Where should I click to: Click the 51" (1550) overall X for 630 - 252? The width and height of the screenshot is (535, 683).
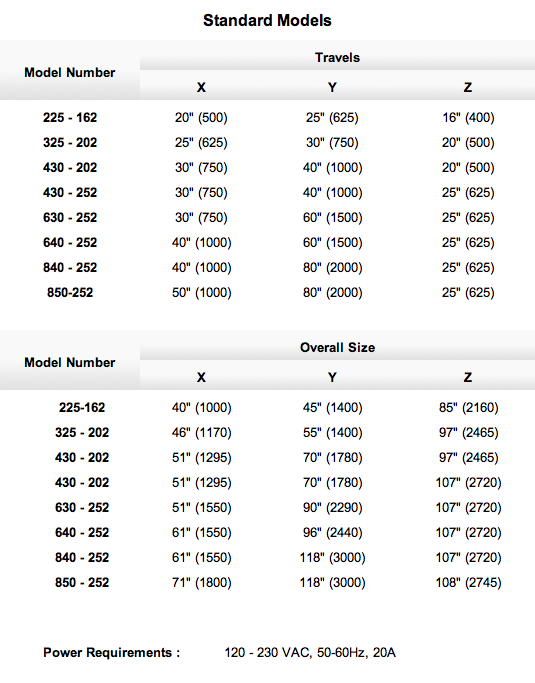pos(201,507)
